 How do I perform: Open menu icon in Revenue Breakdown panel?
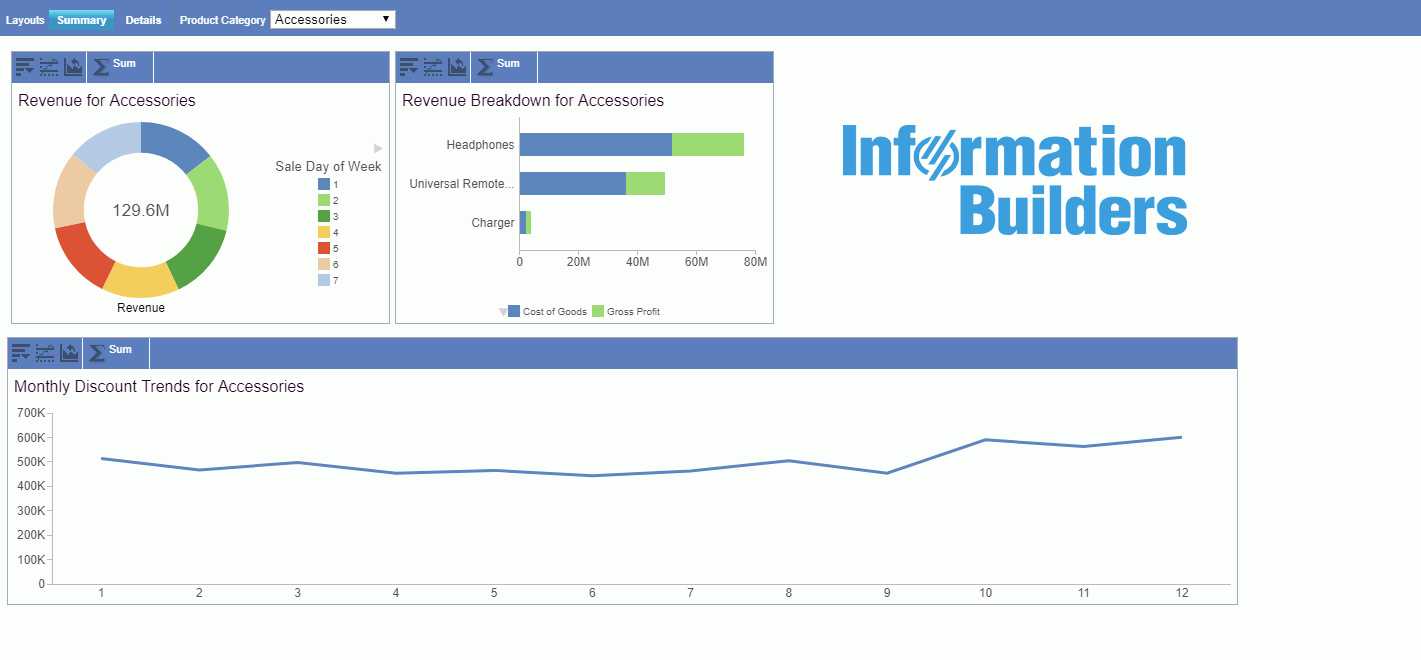point(409,67)
